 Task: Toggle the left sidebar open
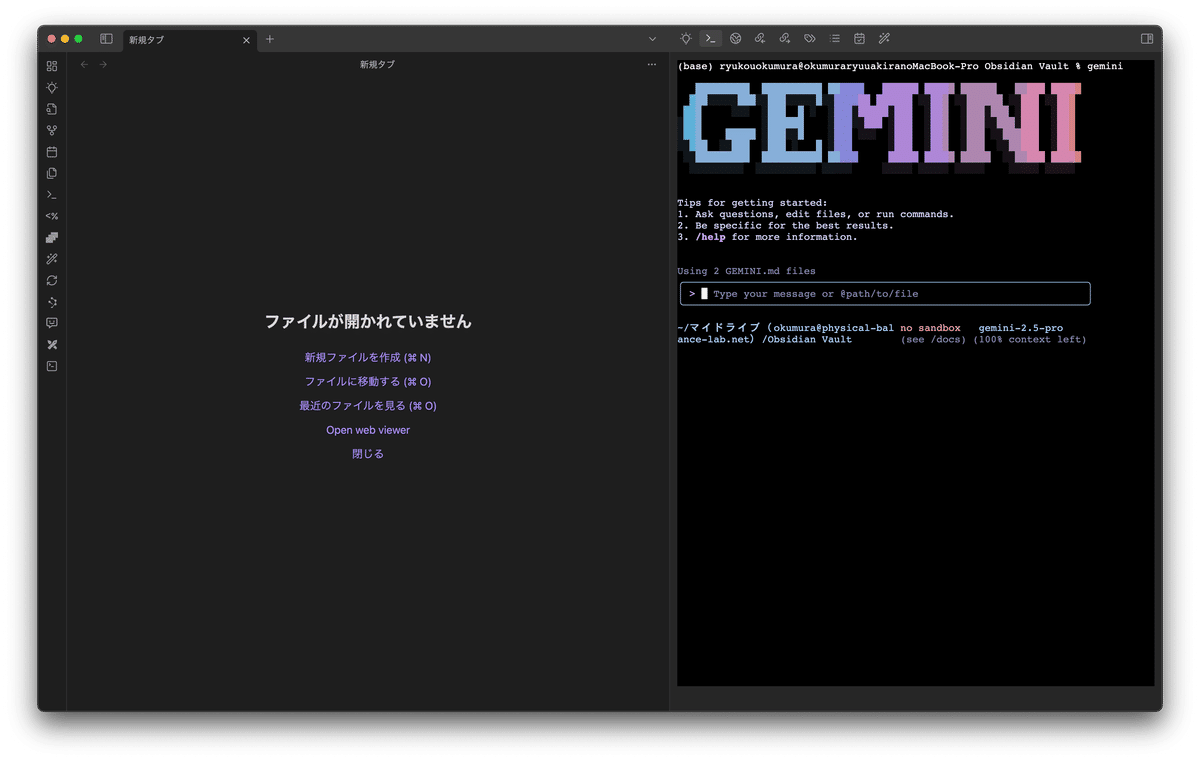pos(106,38)
